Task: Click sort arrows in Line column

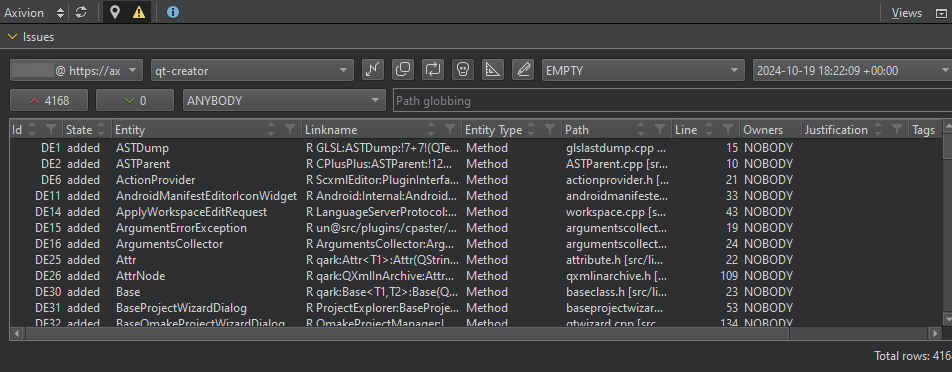Action: [x=709, y=129]
